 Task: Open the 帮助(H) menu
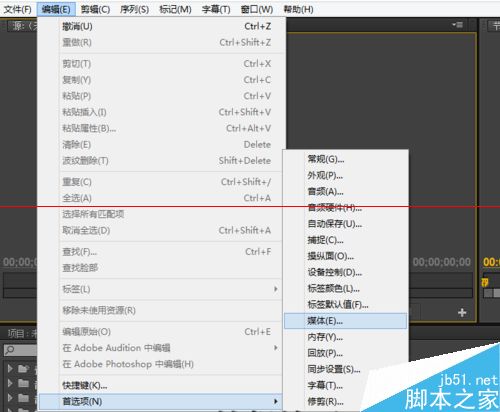tap(298, 9)
